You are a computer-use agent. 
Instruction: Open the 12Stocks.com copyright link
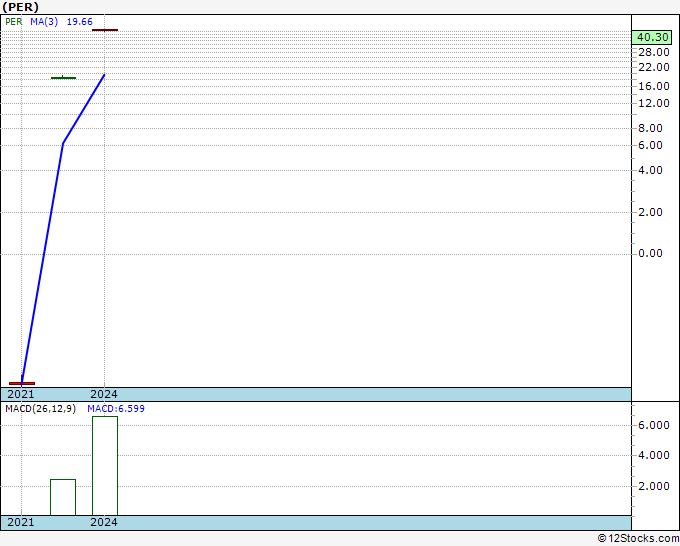pos(638,539)
